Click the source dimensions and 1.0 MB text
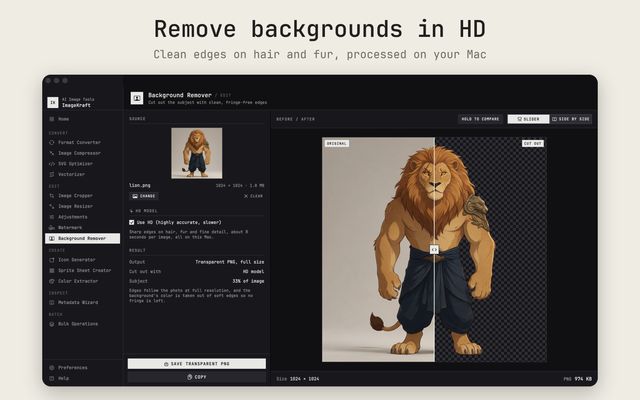Viewport: 640px width, 400px height. pyautogui.click(x=240, y=186)
